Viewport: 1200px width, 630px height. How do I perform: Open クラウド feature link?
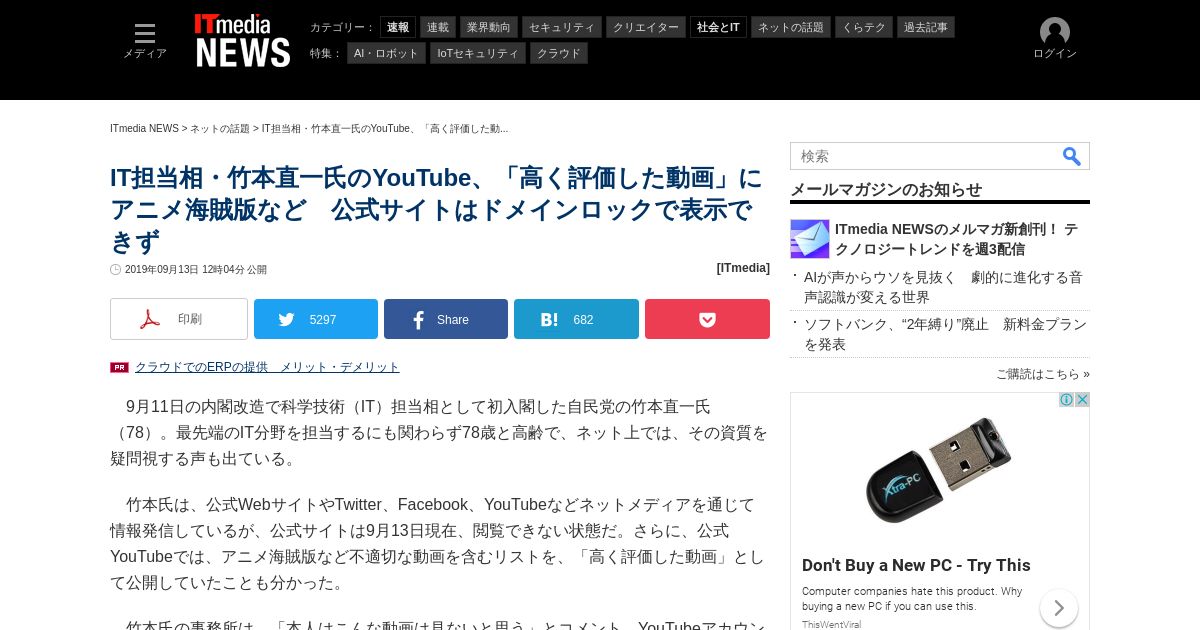[x=559, y=53]
